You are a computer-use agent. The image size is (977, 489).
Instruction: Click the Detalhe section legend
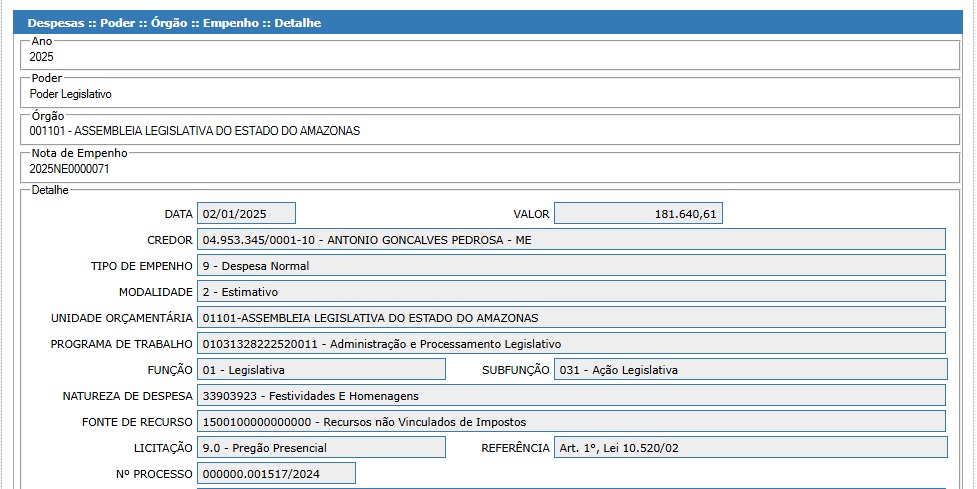50,190
